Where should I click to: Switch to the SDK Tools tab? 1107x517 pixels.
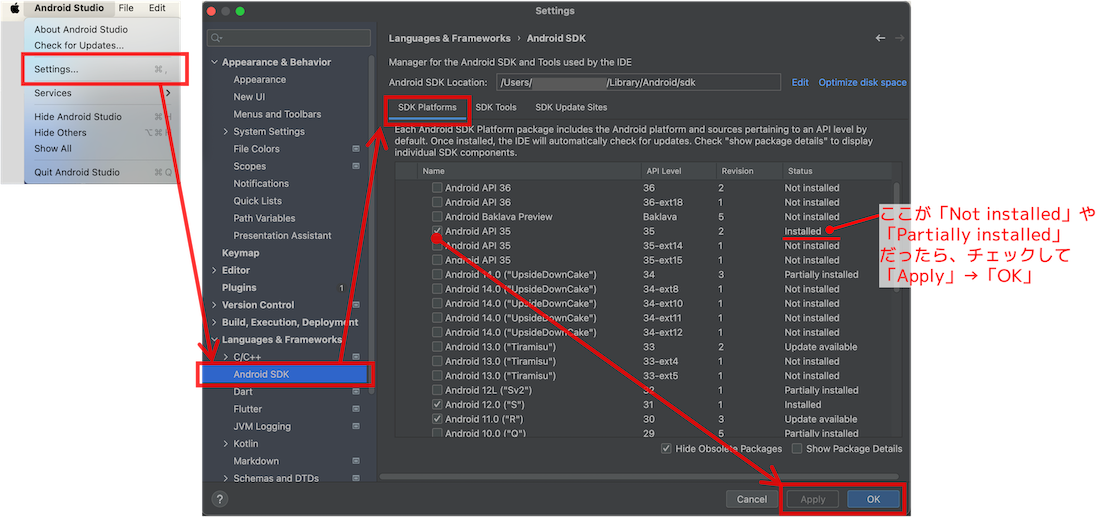[x=496, y=107]
